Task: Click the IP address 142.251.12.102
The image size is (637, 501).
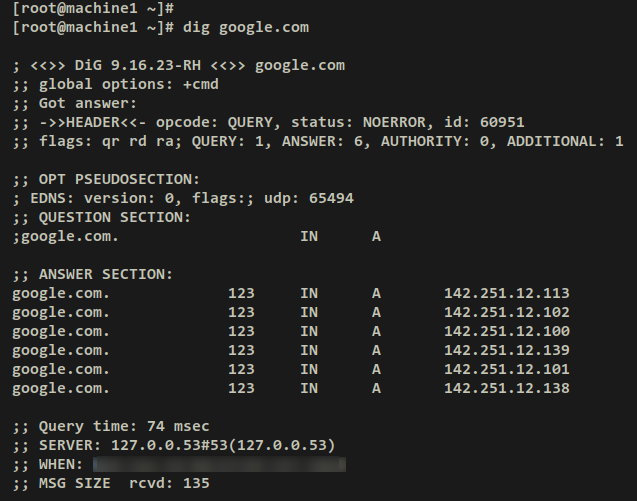Action: (x=506, y=312)
